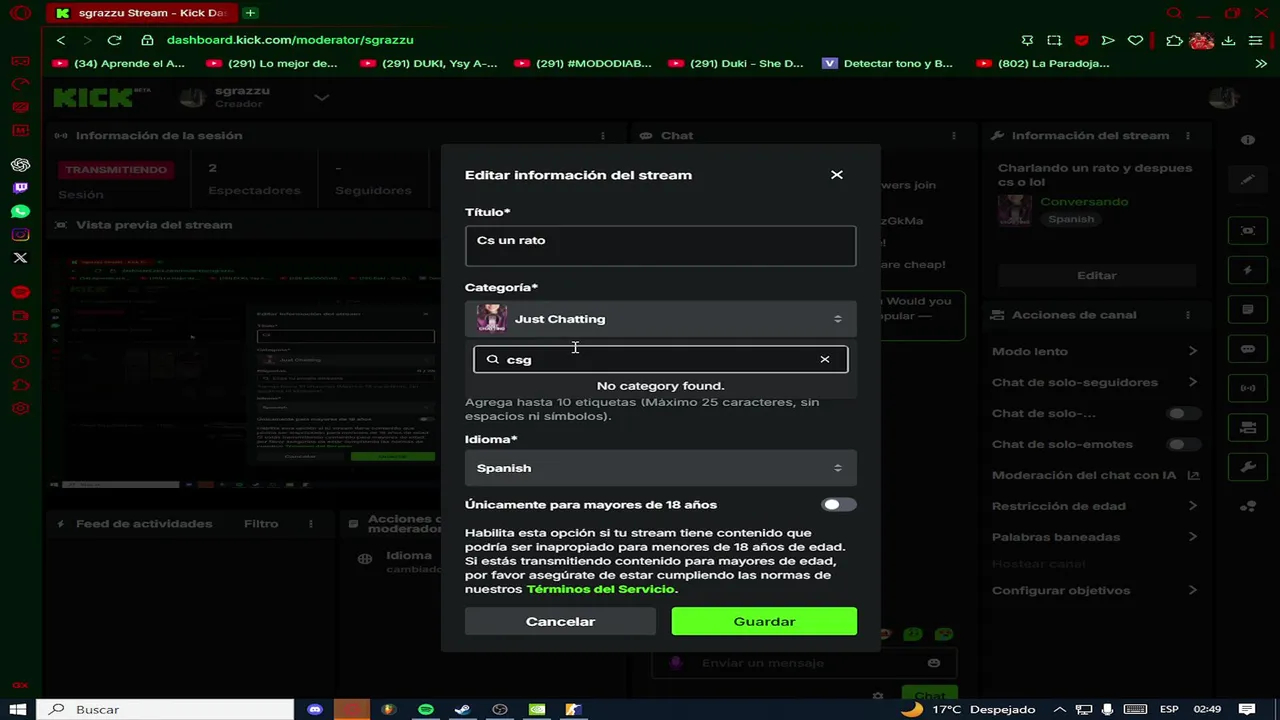
Task: Open the Windows notification center
Action: [x=1248, y=709]
